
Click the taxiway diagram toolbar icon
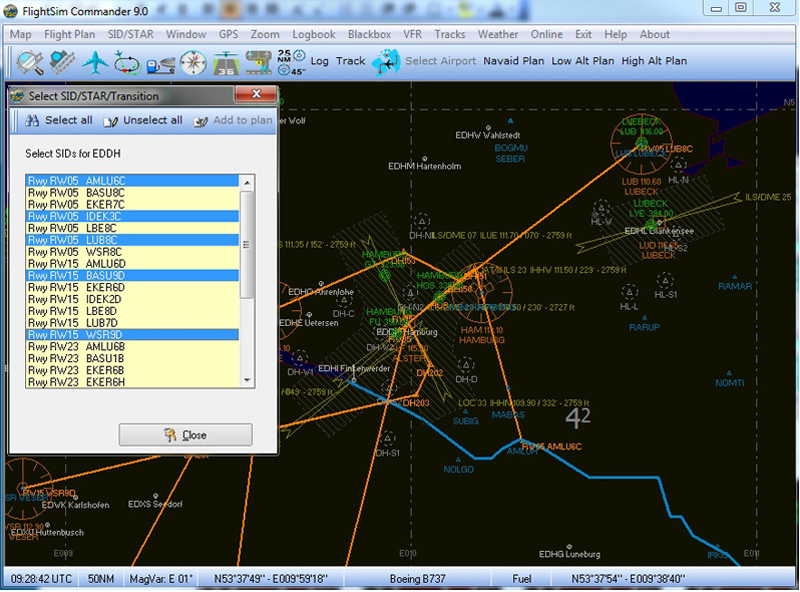(x=259, y=62)
